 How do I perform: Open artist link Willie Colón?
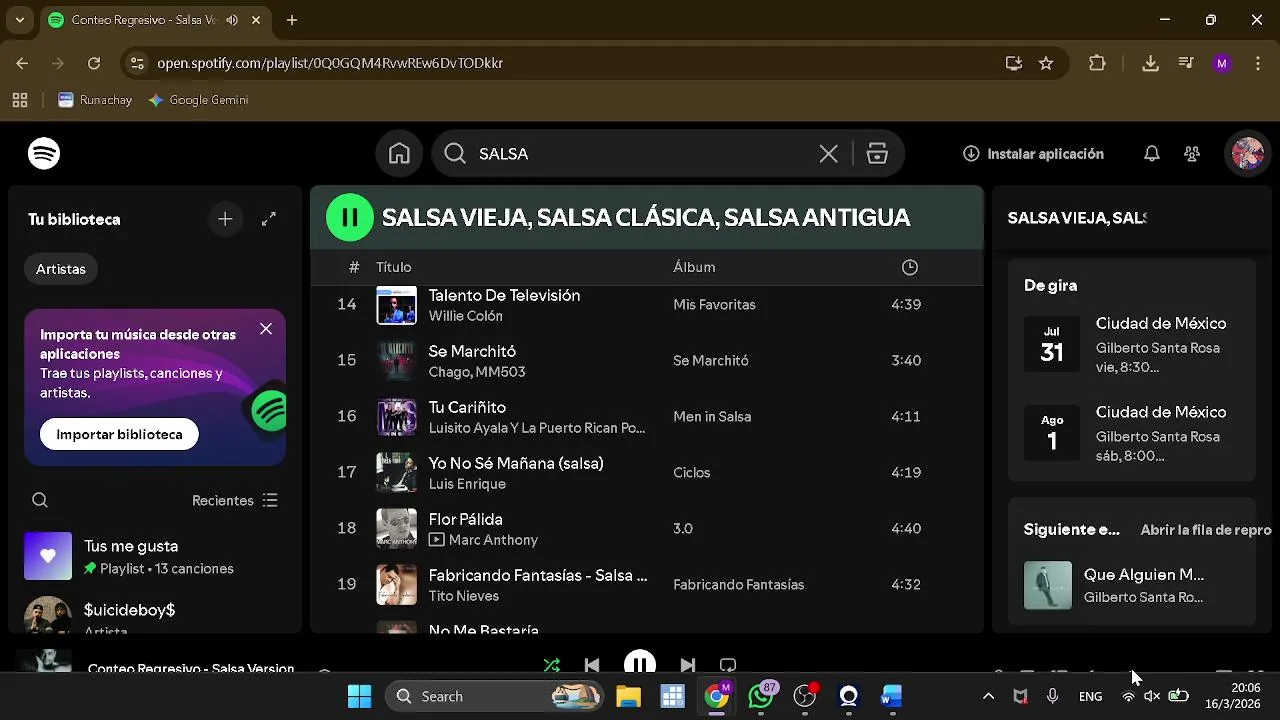pos(465,316)
